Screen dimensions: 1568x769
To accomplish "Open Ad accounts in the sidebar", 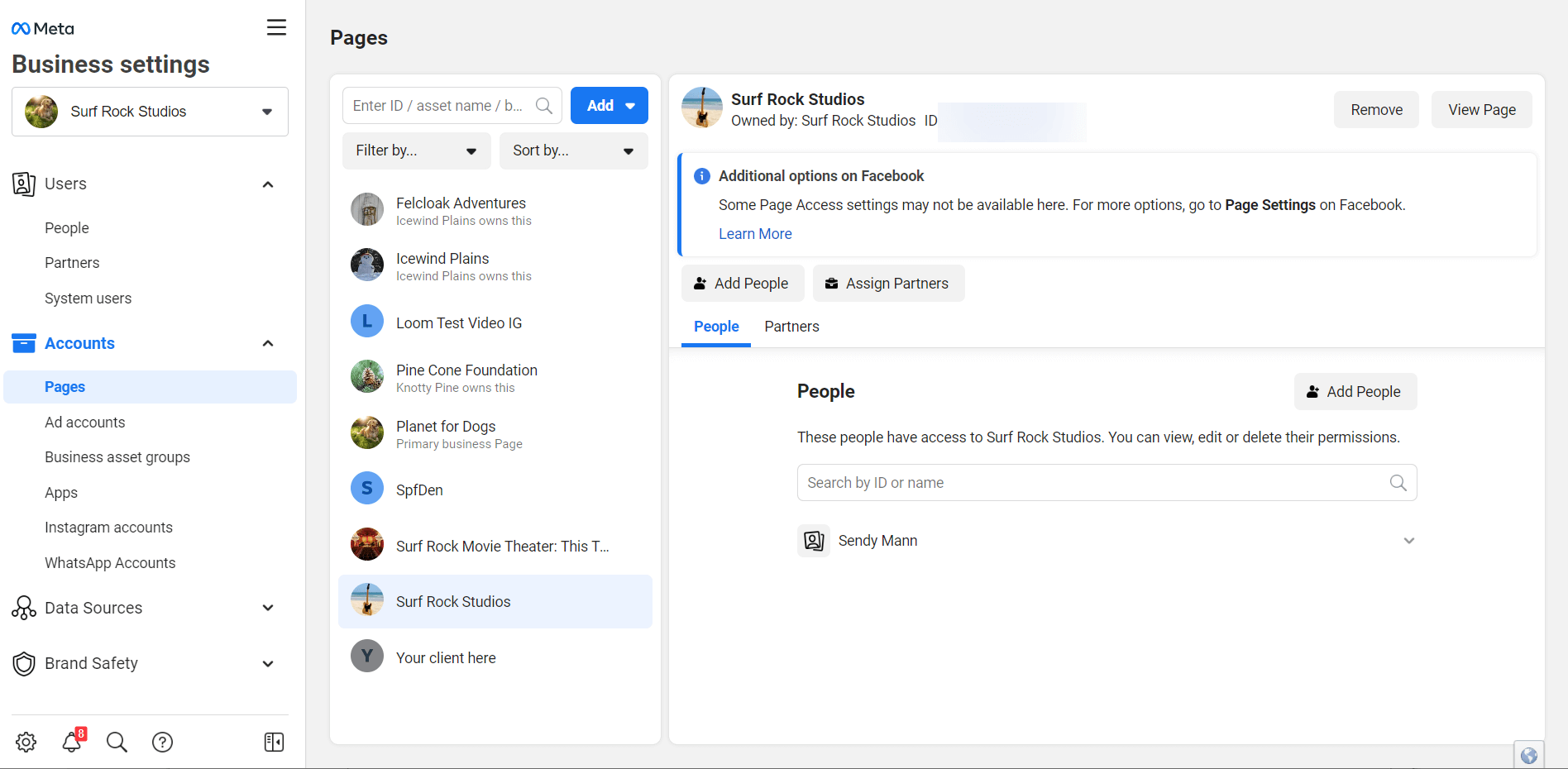I will click(85, 423).
